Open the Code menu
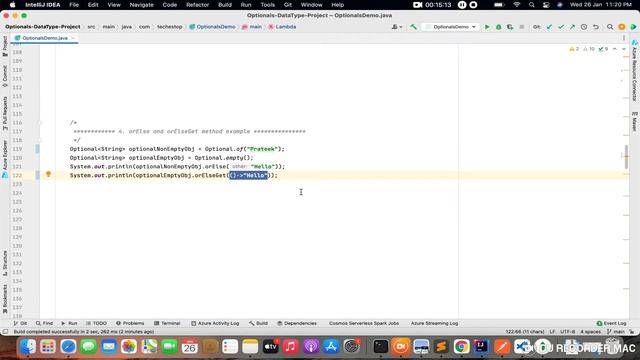Screen dimensions: 640x360 pos(169,5)
